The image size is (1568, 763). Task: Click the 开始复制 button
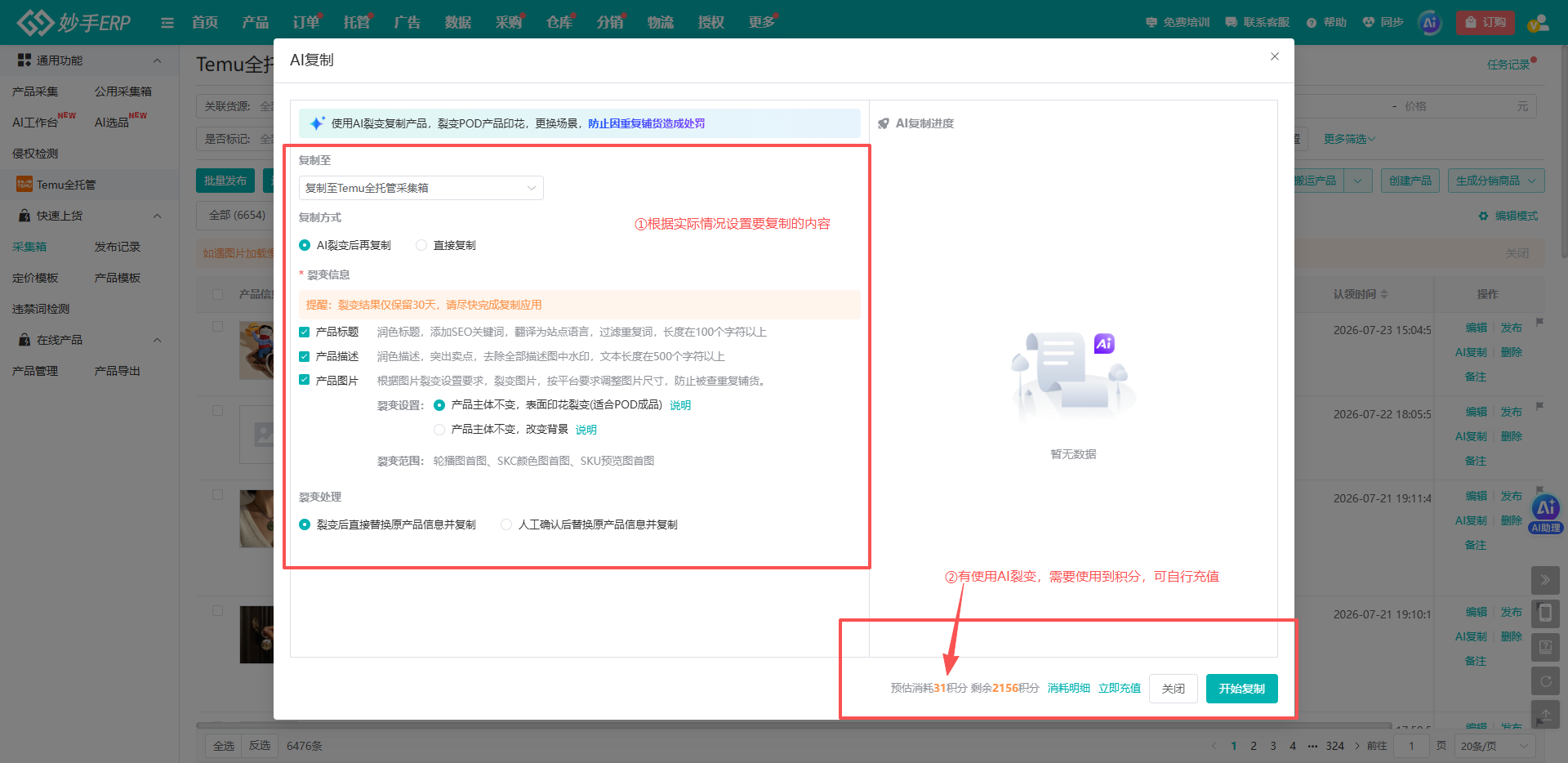click(1241, 689)
